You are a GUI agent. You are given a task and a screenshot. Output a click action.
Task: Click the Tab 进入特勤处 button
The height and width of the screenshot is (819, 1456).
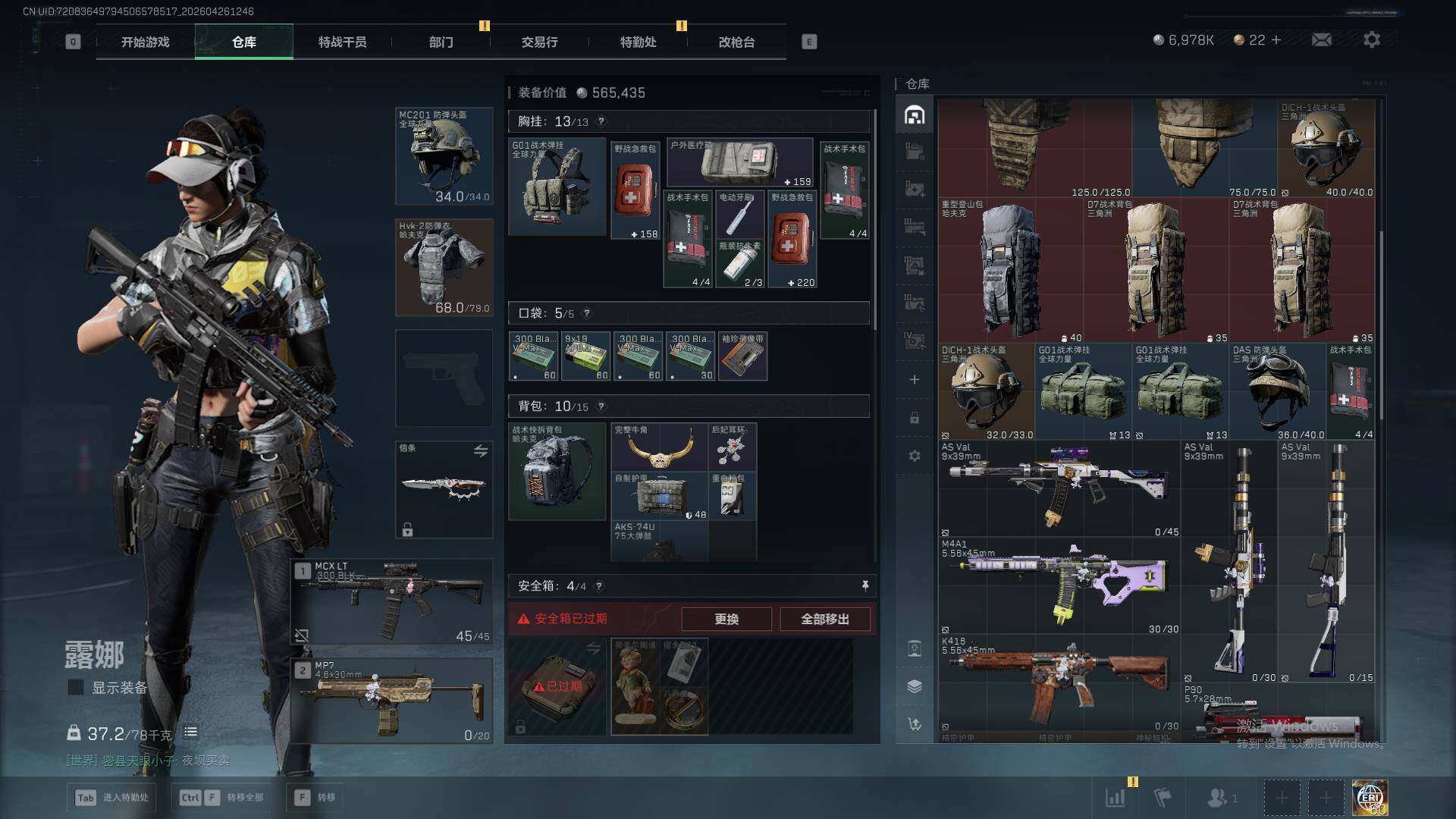[111, 797]
